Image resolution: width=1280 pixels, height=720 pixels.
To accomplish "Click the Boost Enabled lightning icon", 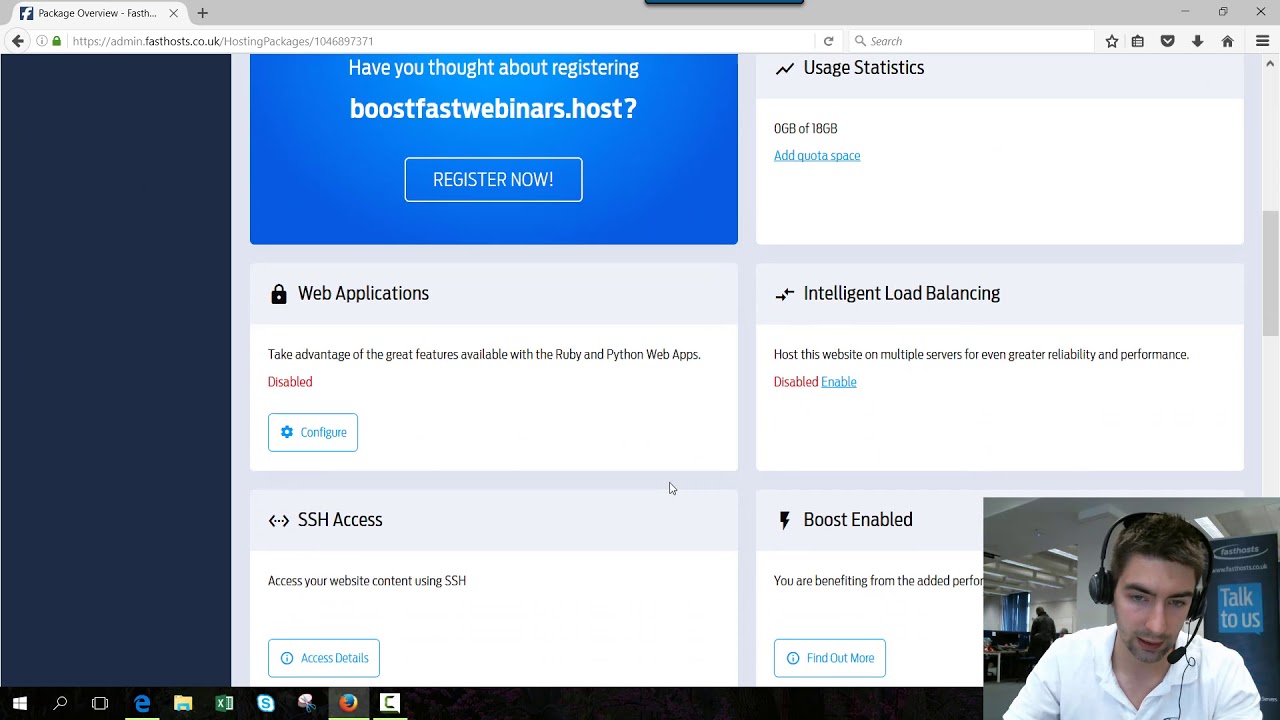I will tap(785, 520).
